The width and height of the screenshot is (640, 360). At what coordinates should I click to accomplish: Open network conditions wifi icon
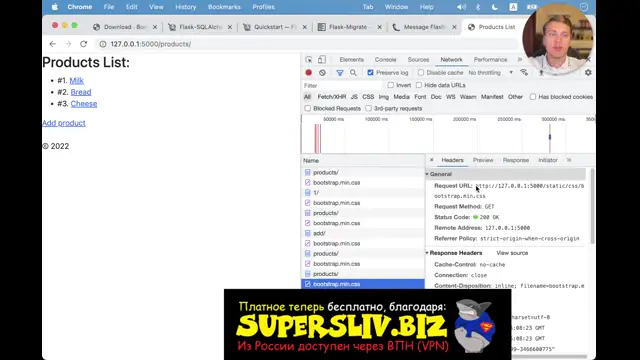click(x=524, y=73)
